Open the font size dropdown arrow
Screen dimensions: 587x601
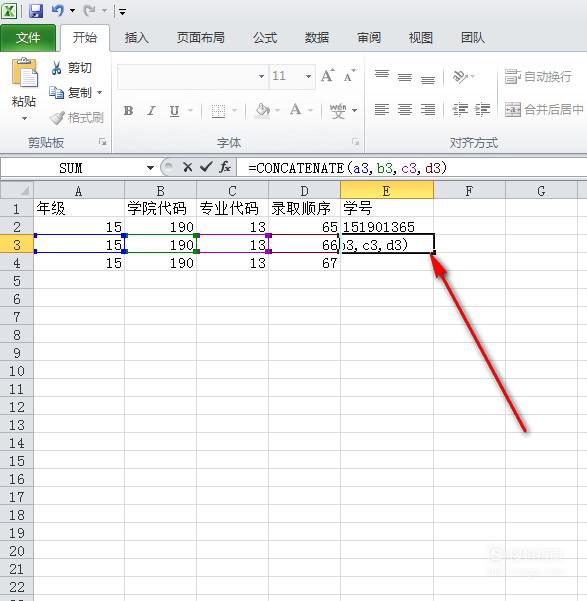(x=308, y=77)
